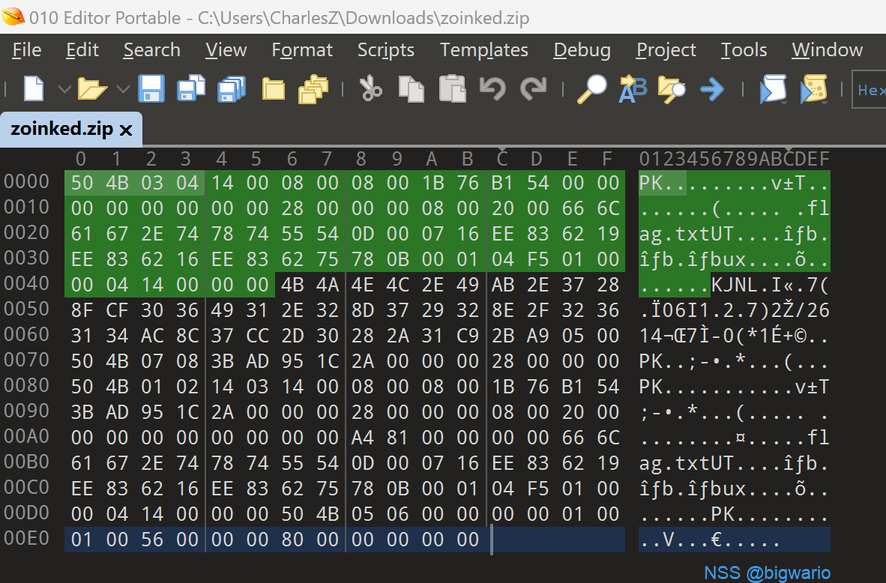Click the Open file folder icon
The height and width of the screenshot is (583, 886).
[92, 89]
